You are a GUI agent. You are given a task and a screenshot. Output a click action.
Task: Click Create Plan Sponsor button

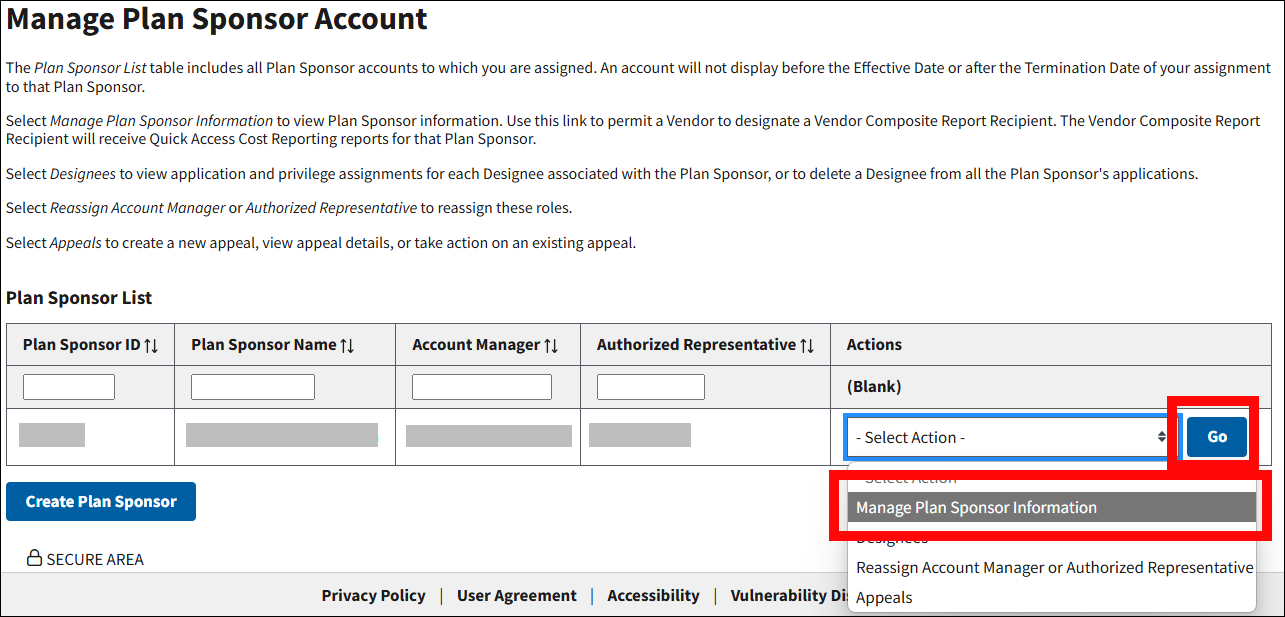pos(101,502)
